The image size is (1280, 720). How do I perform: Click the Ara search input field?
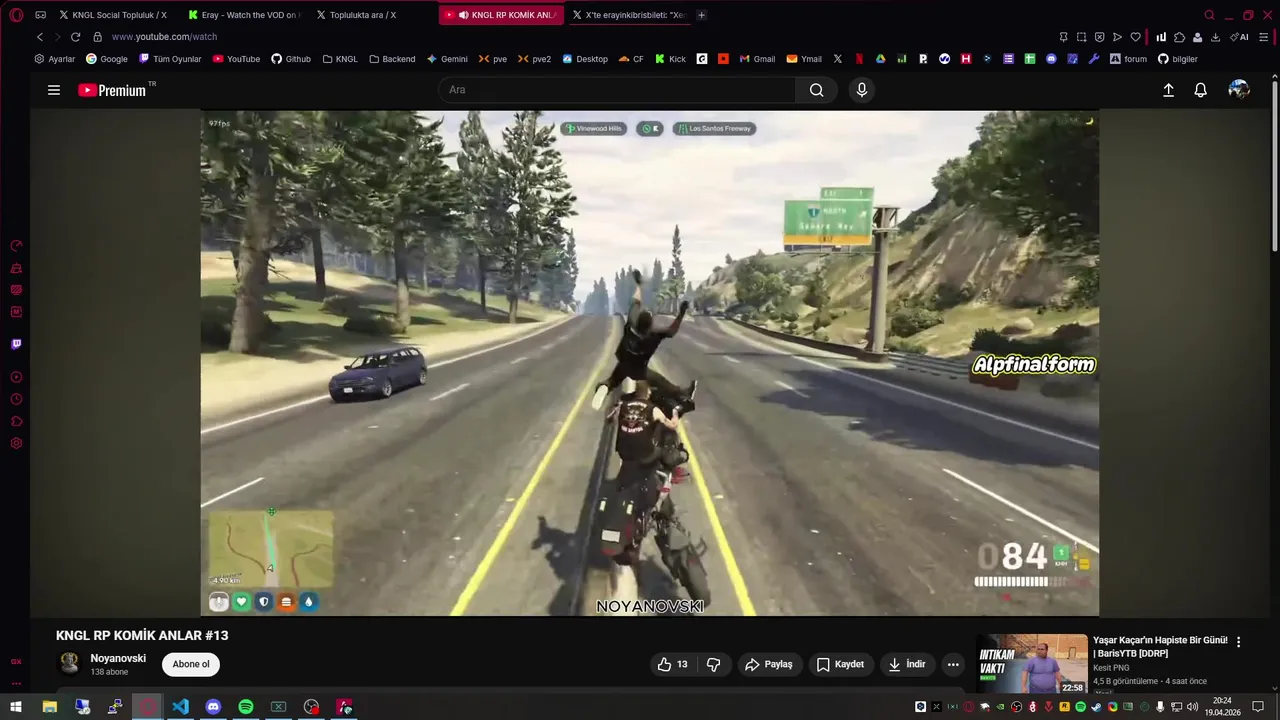click(617, 90)
